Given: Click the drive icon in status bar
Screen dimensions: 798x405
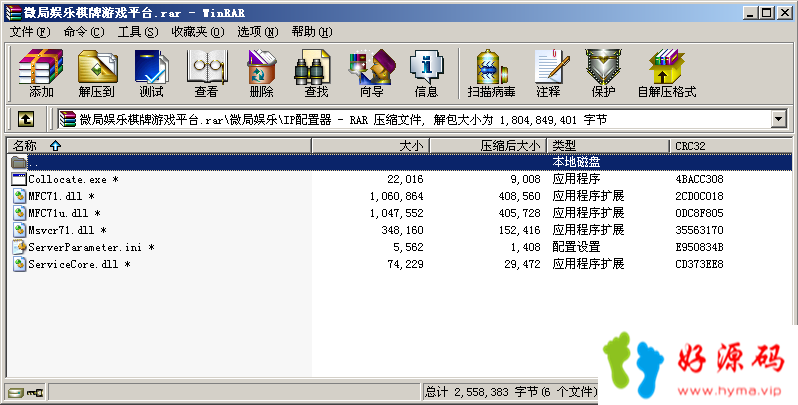Looking at the screenshot, I should pos(16,392).
